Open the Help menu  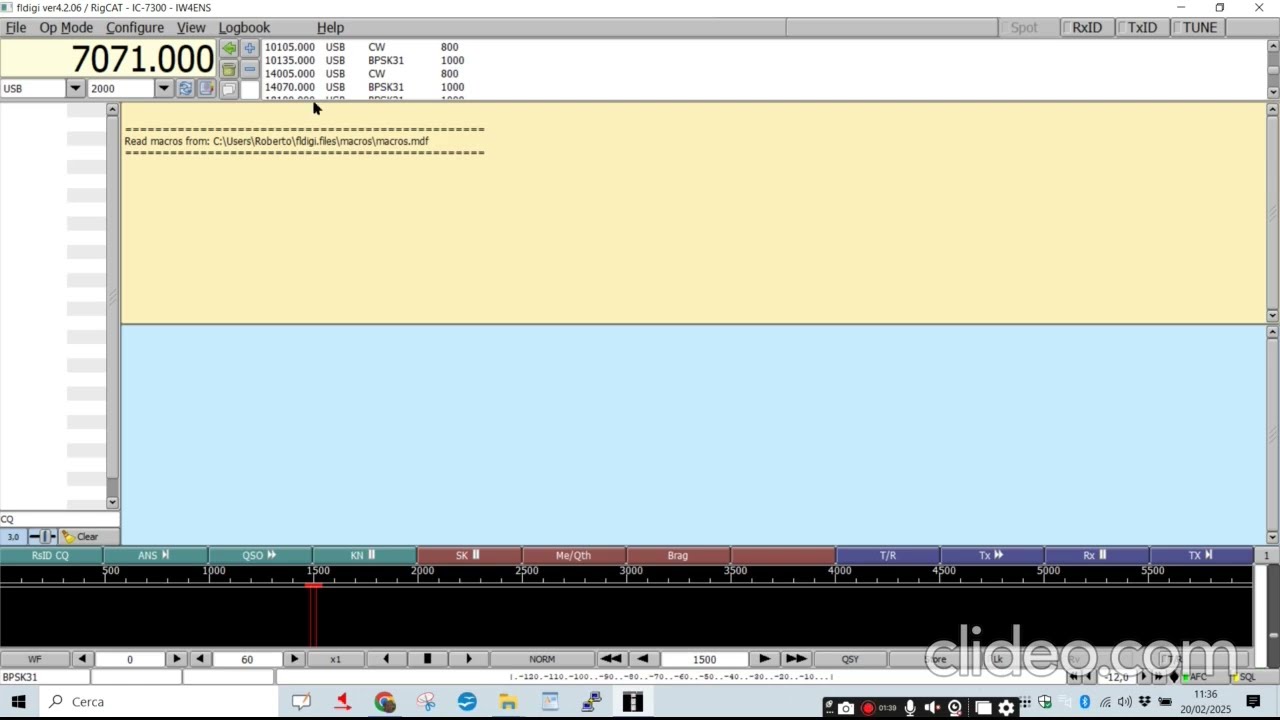click(330, 28)
